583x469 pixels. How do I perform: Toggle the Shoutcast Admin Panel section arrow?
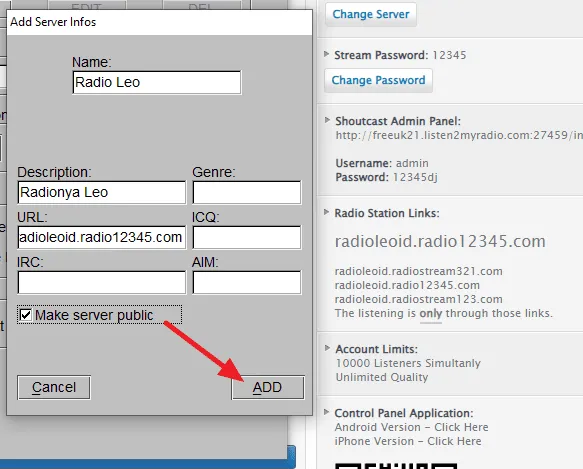pyautogui.click(x=327, y=120)
